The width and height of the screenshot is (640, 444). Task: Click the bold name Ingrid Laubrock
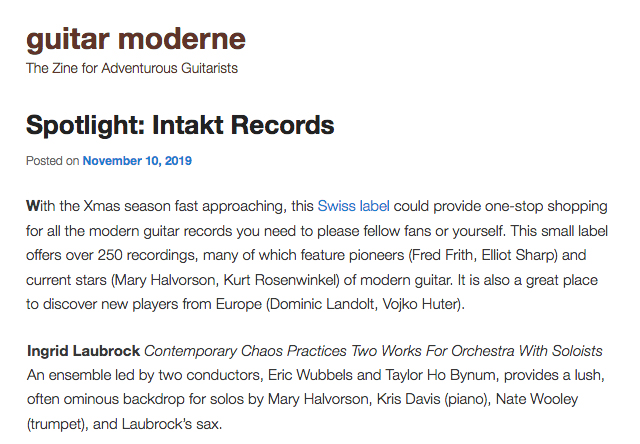tap(83, 351)
